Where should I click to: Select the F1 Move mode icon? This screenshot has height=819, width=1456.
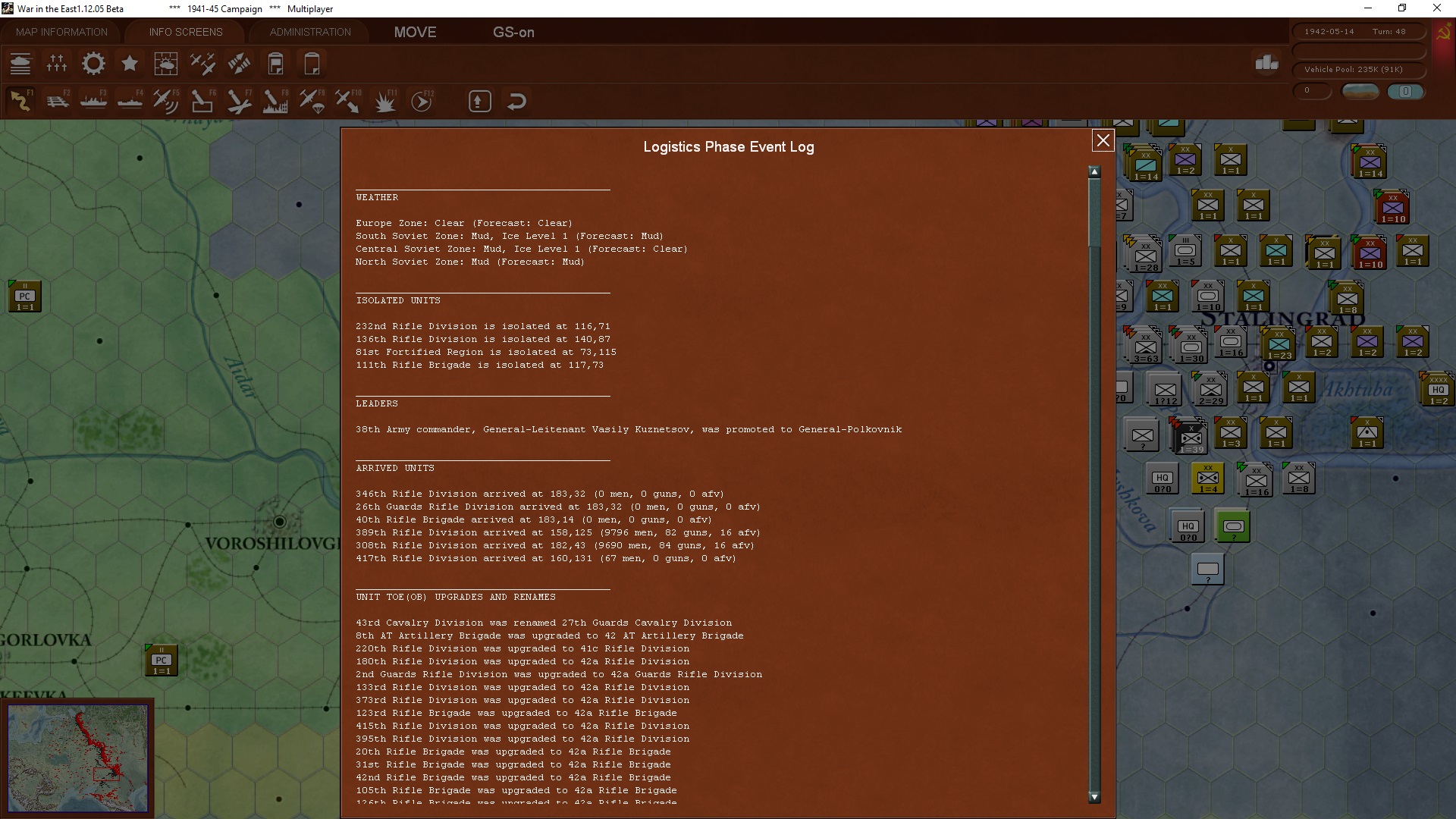click(20, 101)
